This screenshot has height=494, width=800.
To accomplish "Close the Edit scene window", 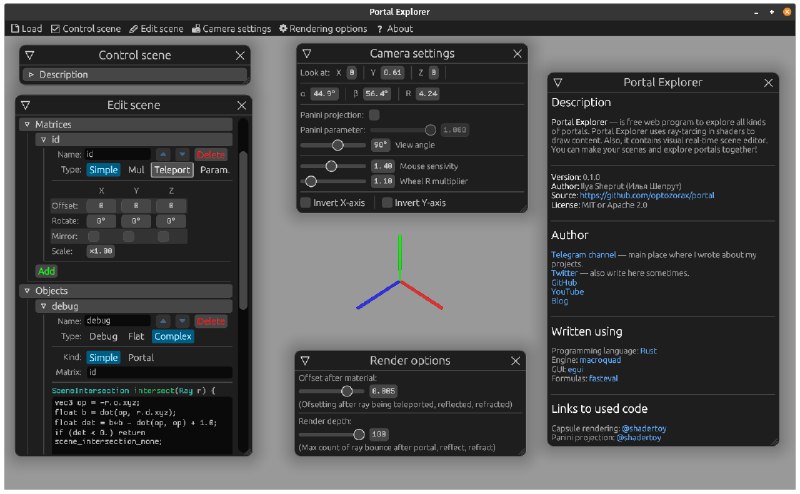I will pos(241,105).
